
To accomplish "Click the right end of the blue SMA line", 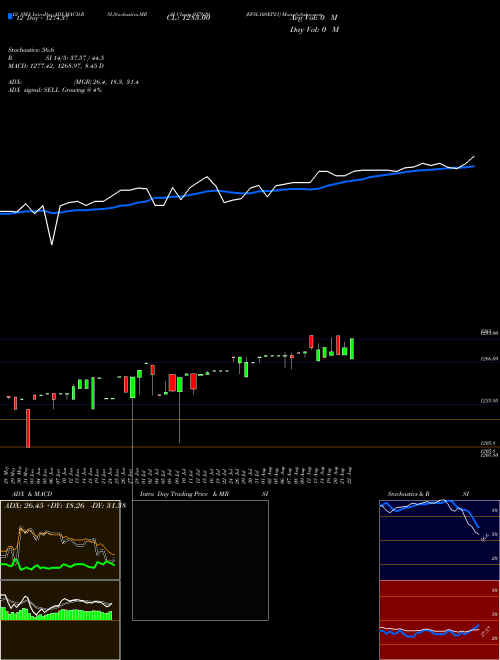I will pos(474,166).
